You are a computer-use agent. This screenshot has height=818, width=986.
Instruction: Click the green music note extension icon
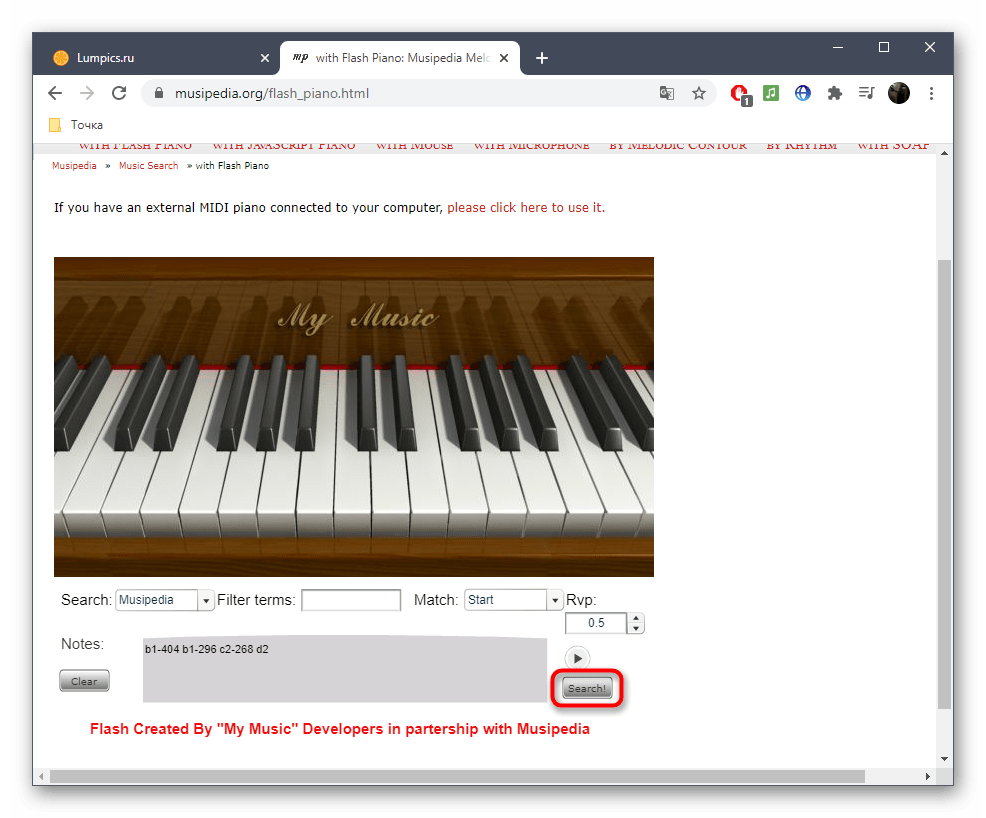click(x=771, y=93)
